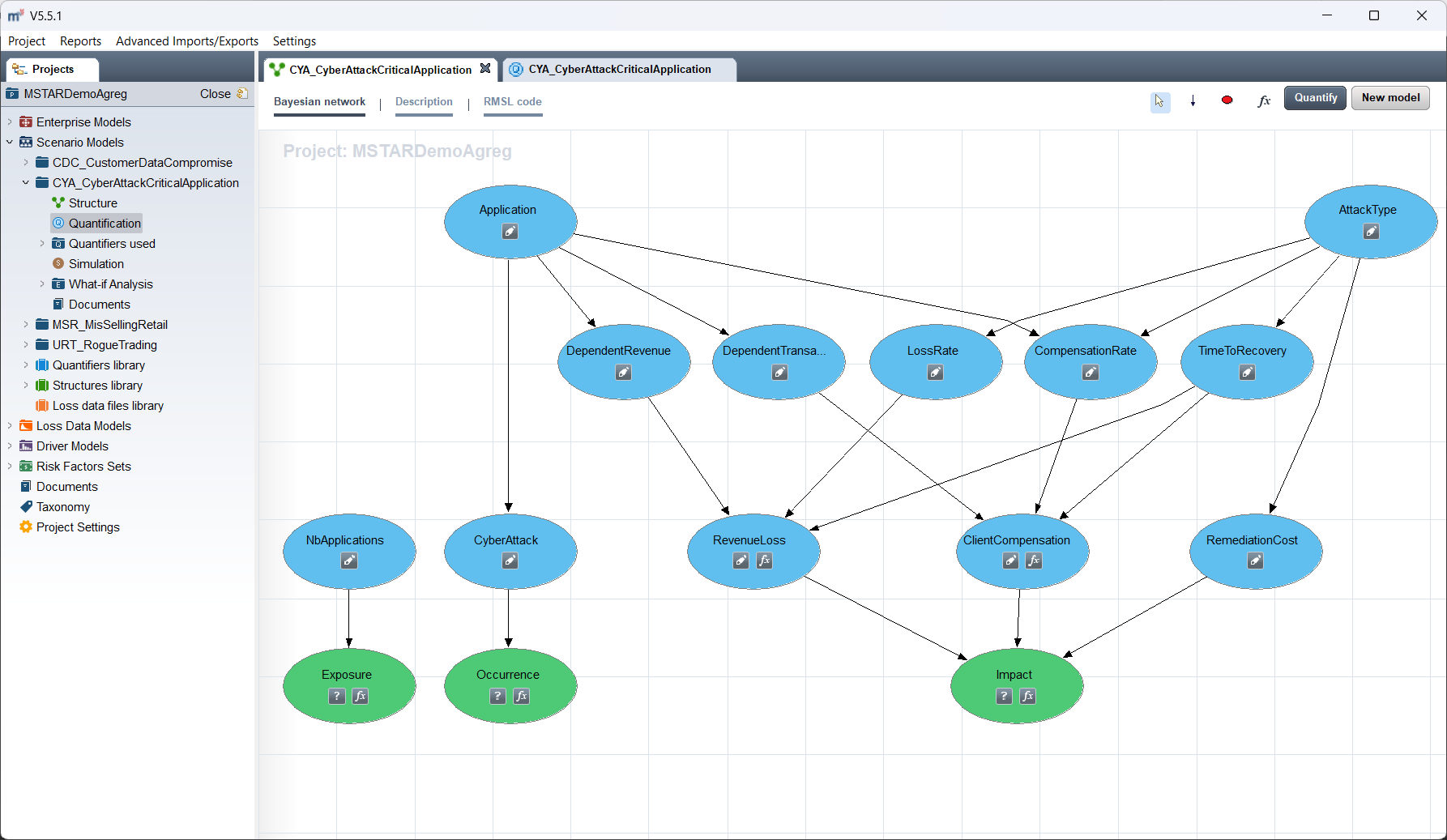
Task: Switch to the RMSL code tab
Action: point(513,102)
